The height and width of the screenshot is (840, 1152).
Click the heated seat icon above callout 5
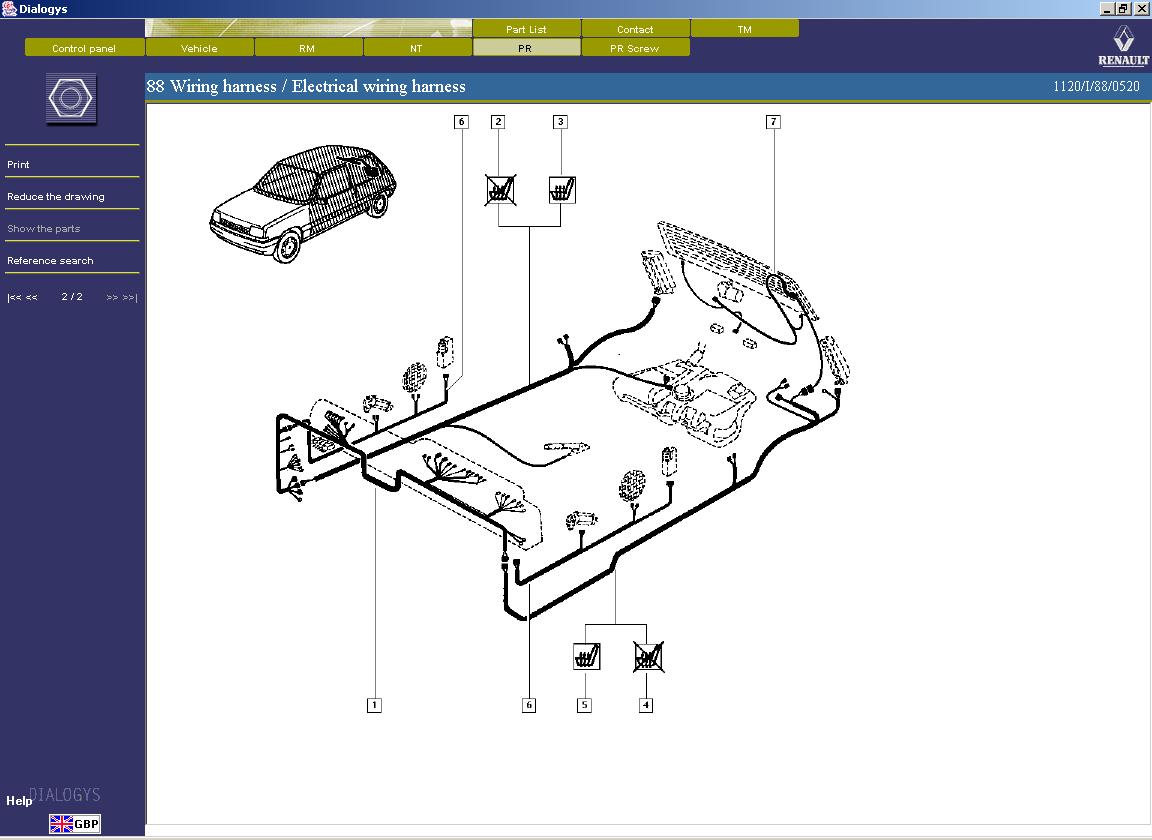pyautogui.click(x=586, y=656)
